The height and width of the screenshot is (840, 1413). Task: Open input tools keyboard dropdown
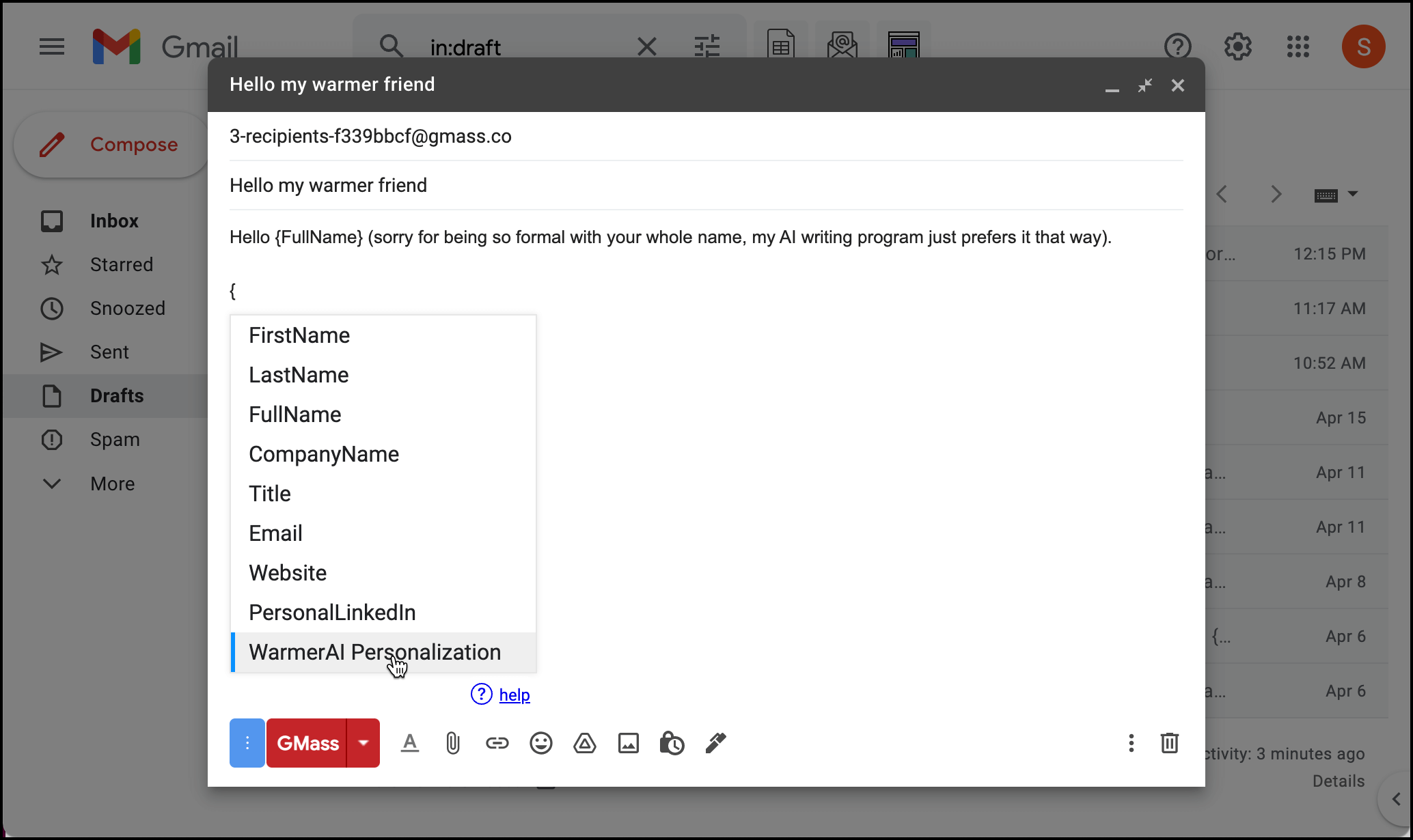tap(1336, 195)
